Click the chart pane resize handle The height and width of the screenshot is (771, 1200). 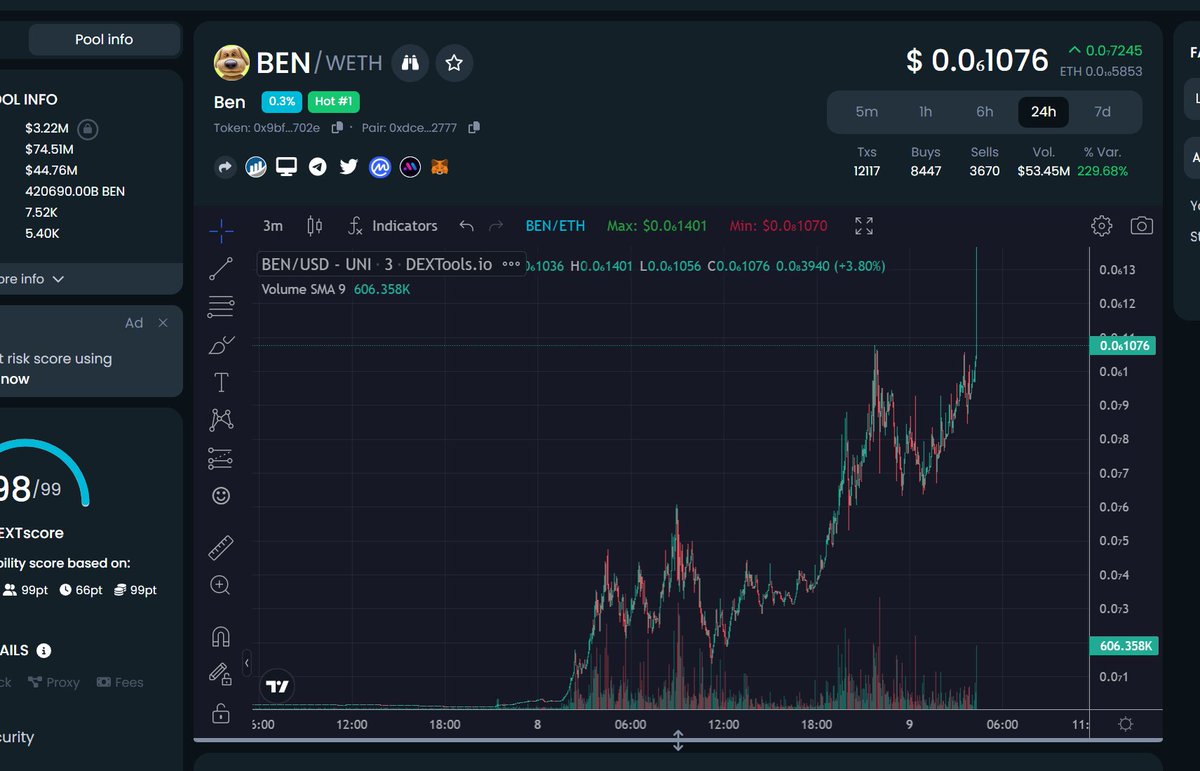678,741
